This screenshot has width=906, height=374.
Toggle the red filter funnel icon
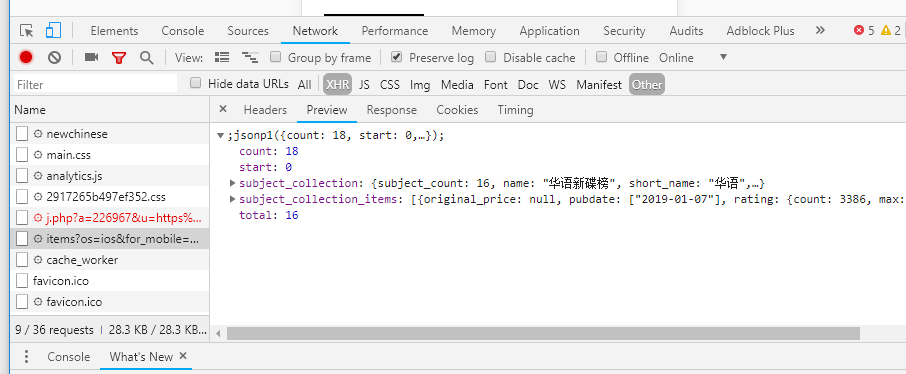coord(119,57)
